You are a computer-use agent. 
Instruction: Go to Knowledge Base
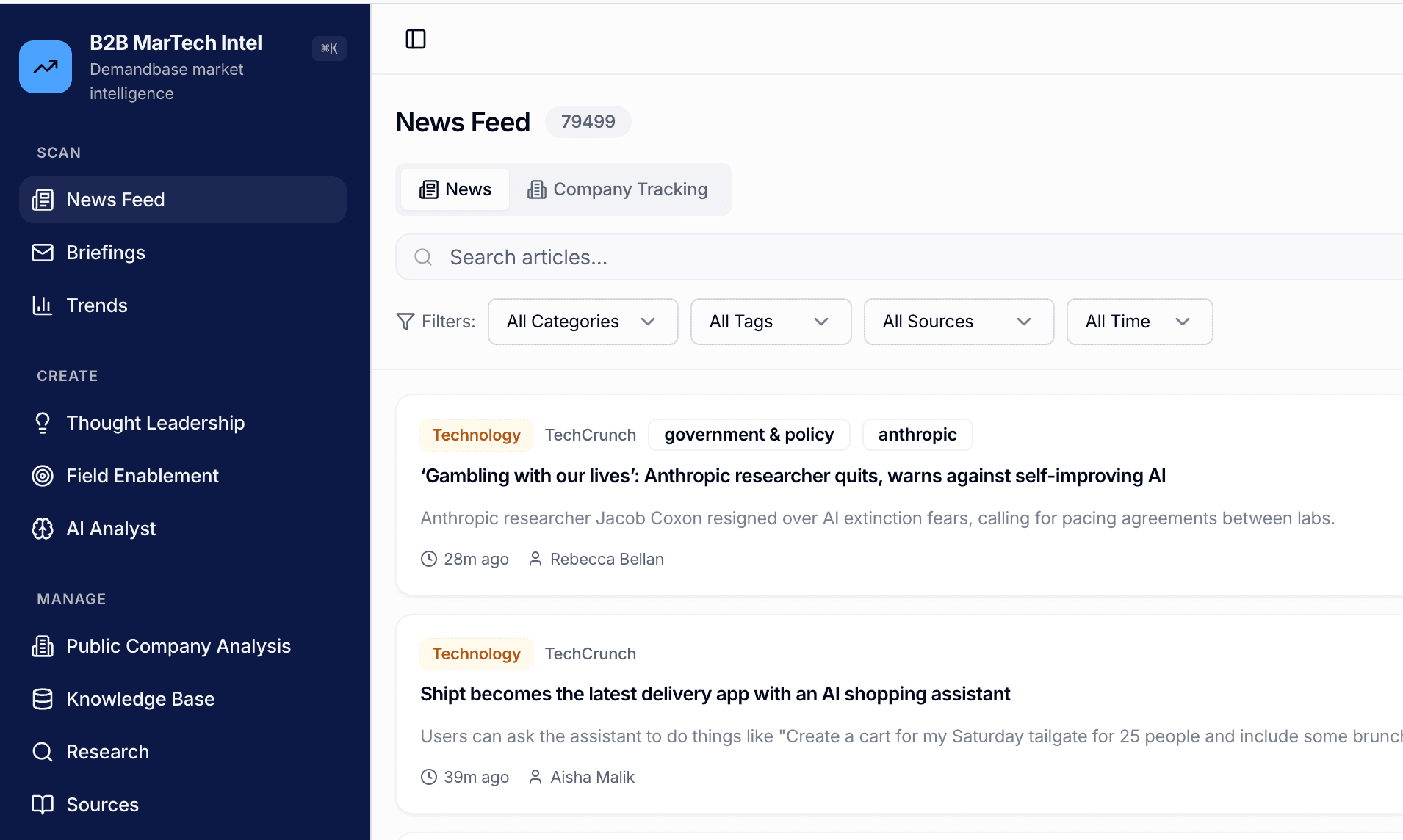[183, 699]
